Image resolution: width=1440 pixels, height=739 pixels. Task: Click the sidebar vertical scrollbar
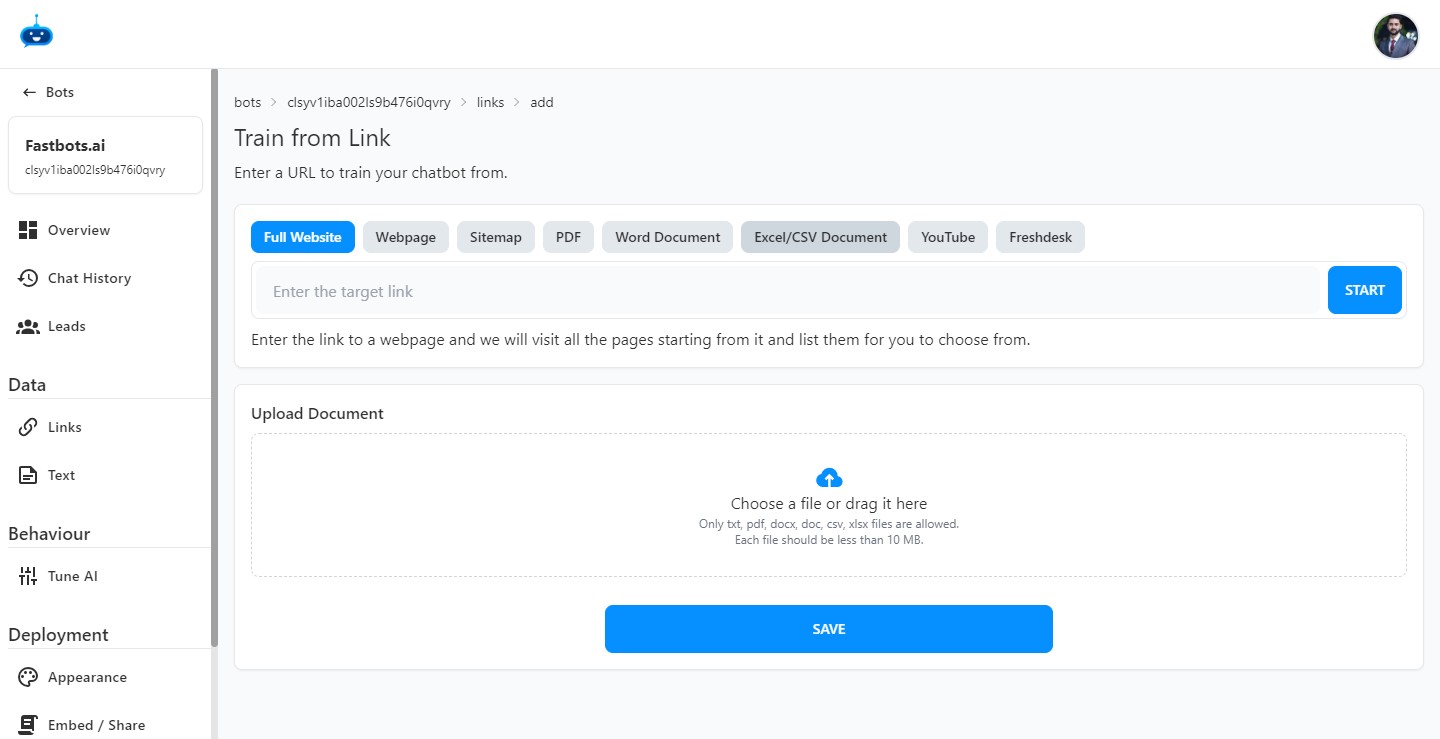pos(214,357)
